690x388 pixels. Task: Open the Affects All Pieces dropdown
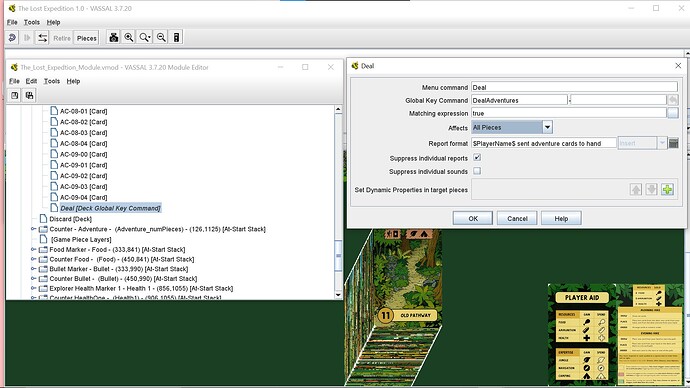point(547,127)
